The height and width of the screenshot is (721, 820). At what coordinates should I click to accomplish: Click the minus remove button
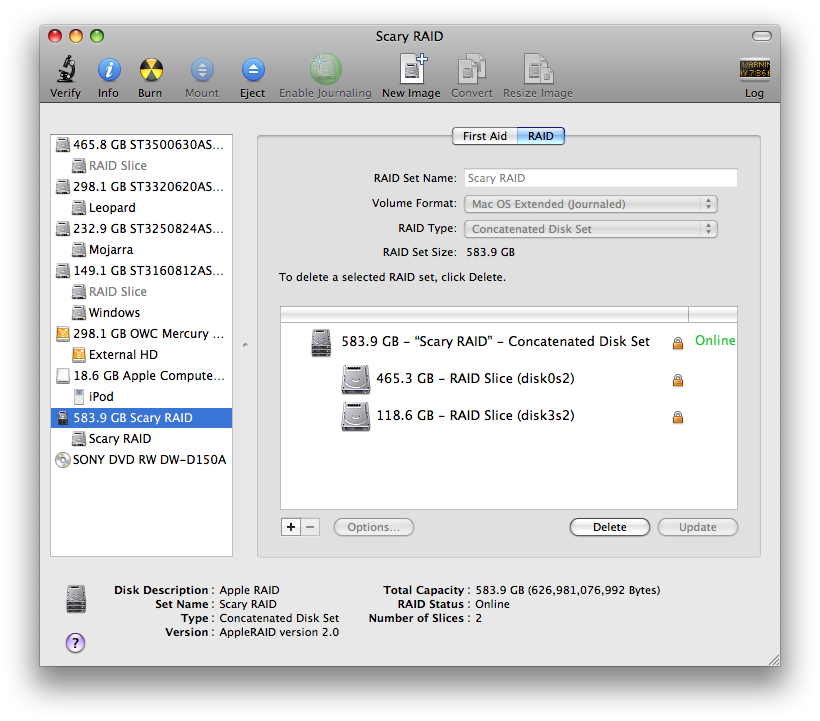310,527
